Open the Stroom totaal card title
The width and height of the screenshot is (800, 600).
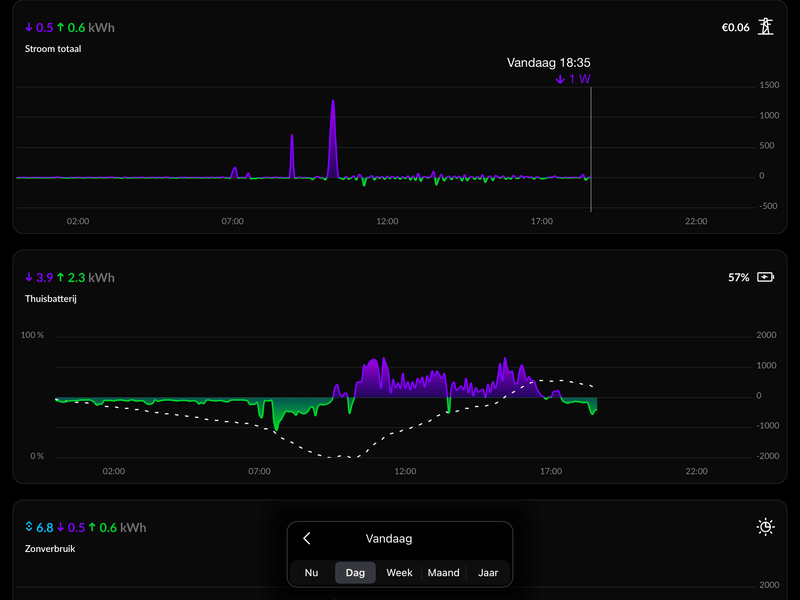(53, 49)
